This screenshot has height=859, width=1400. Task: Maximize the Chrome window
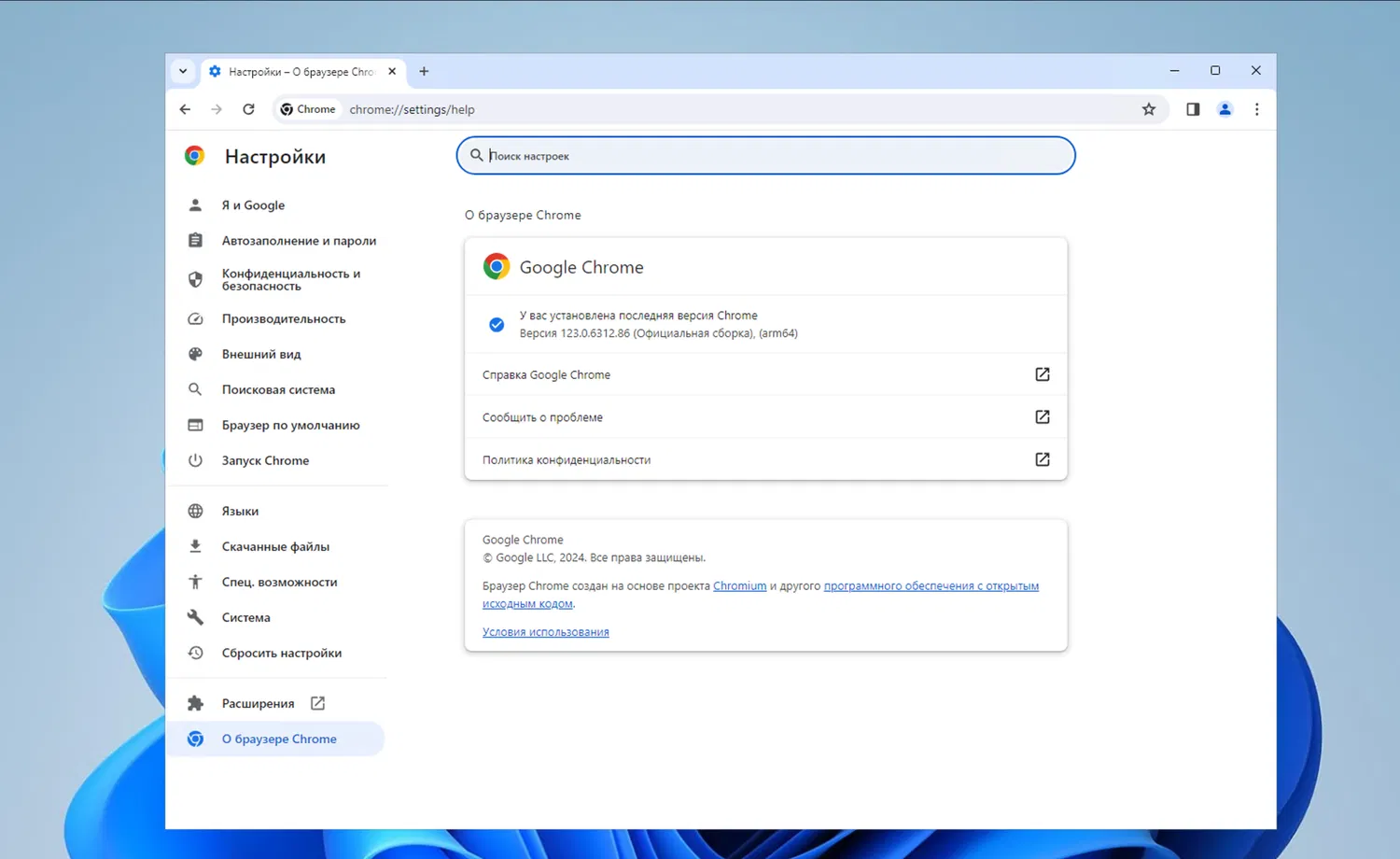pos(1215,71)
